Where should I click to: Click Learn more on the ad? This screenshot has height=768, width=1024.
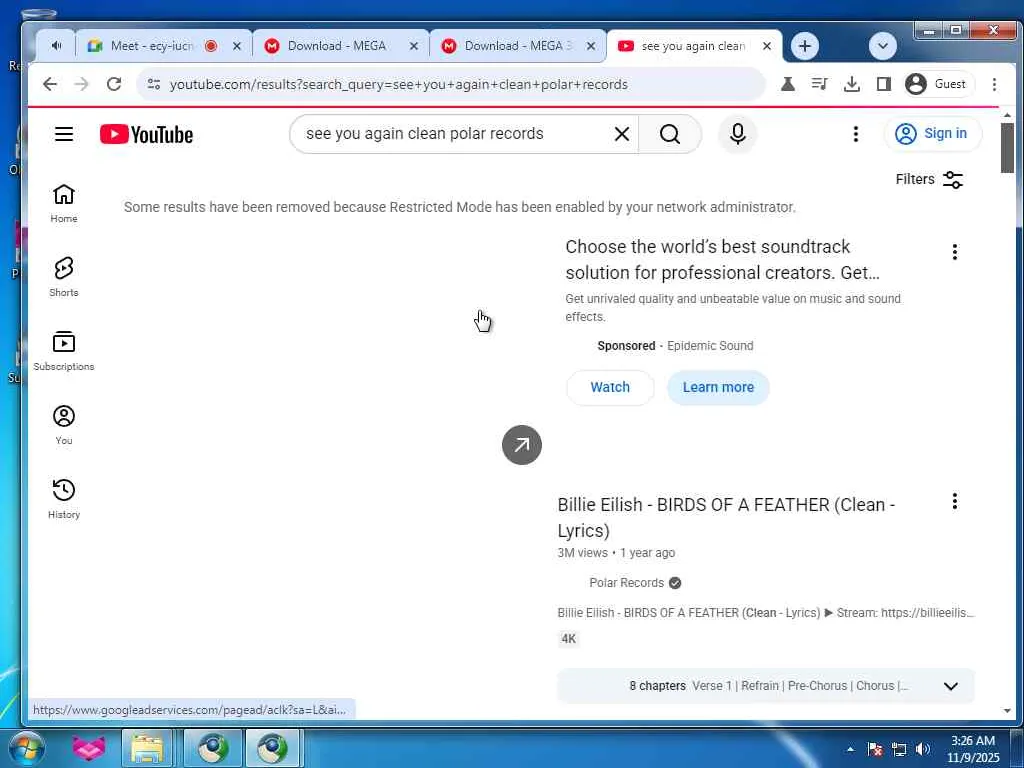click(718, 387)
